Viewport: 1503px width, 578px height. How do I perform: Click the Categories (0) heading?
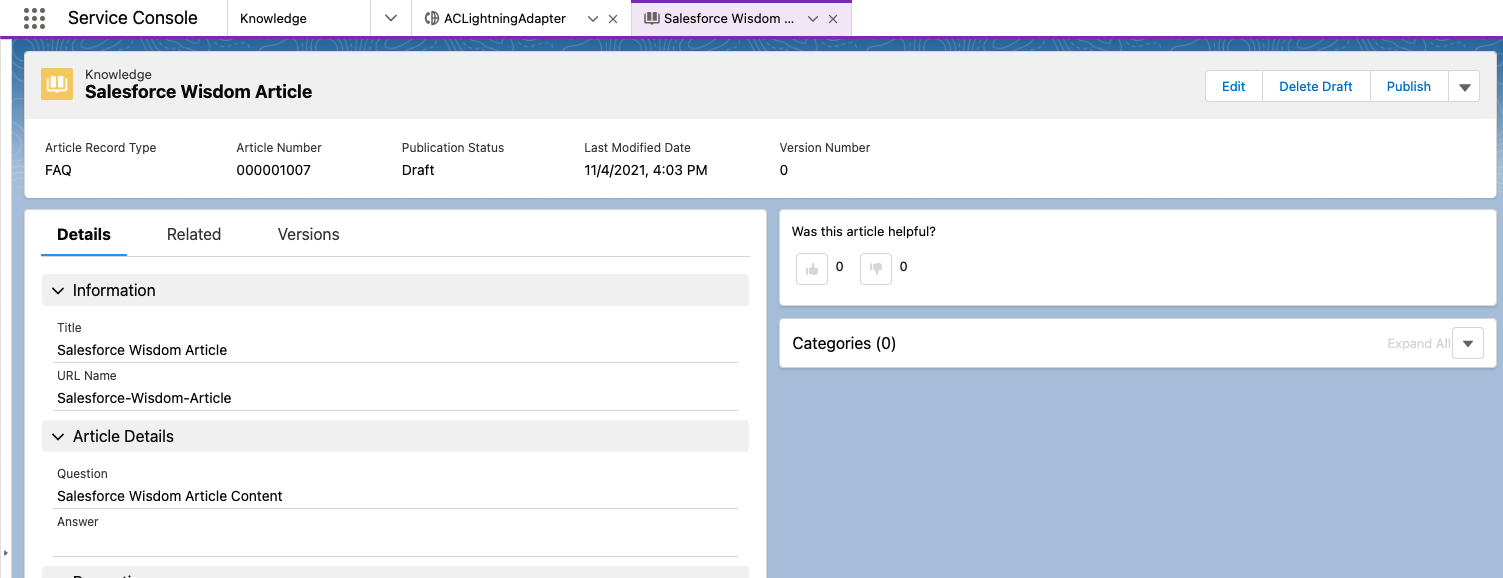click(x=844, y=343)
